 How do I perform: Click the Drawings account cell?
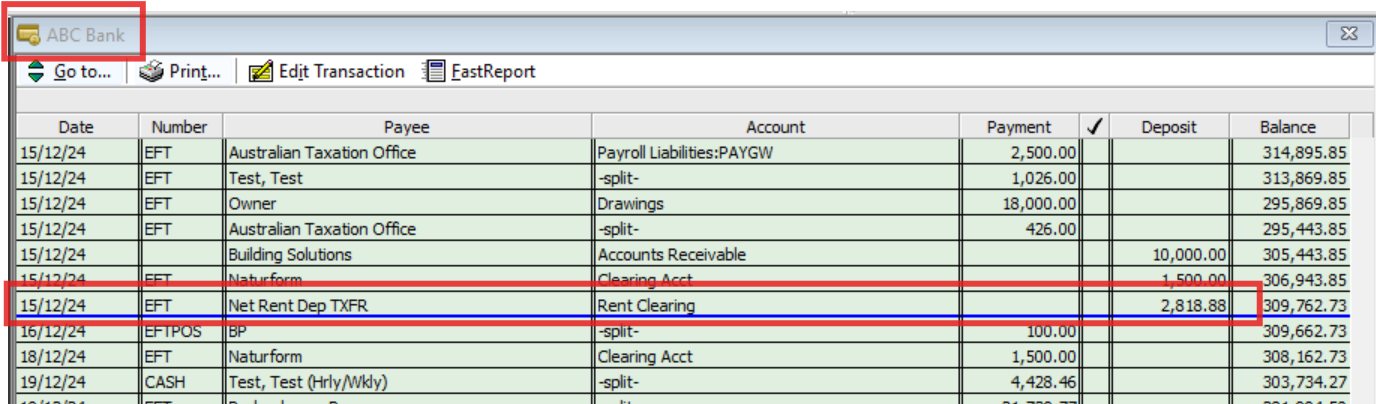coord(776,203)
